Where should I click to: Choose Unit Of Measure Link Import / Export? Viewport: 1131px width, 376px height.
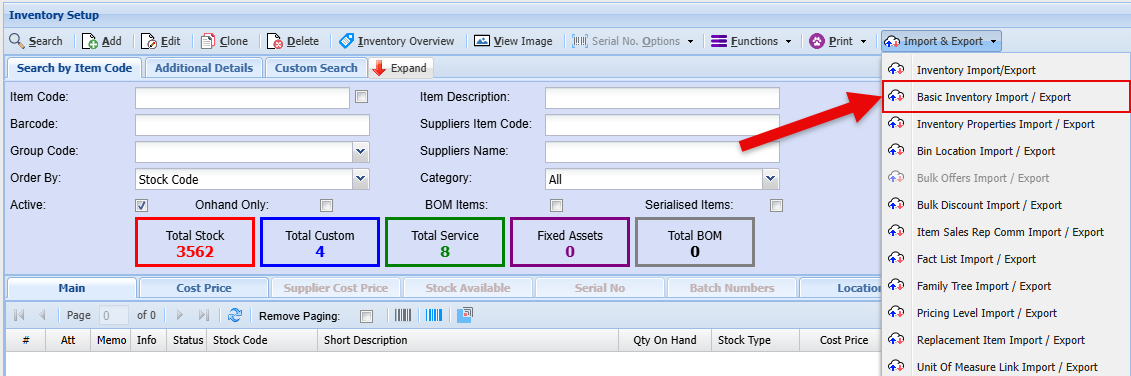(x=1005, y=367)
